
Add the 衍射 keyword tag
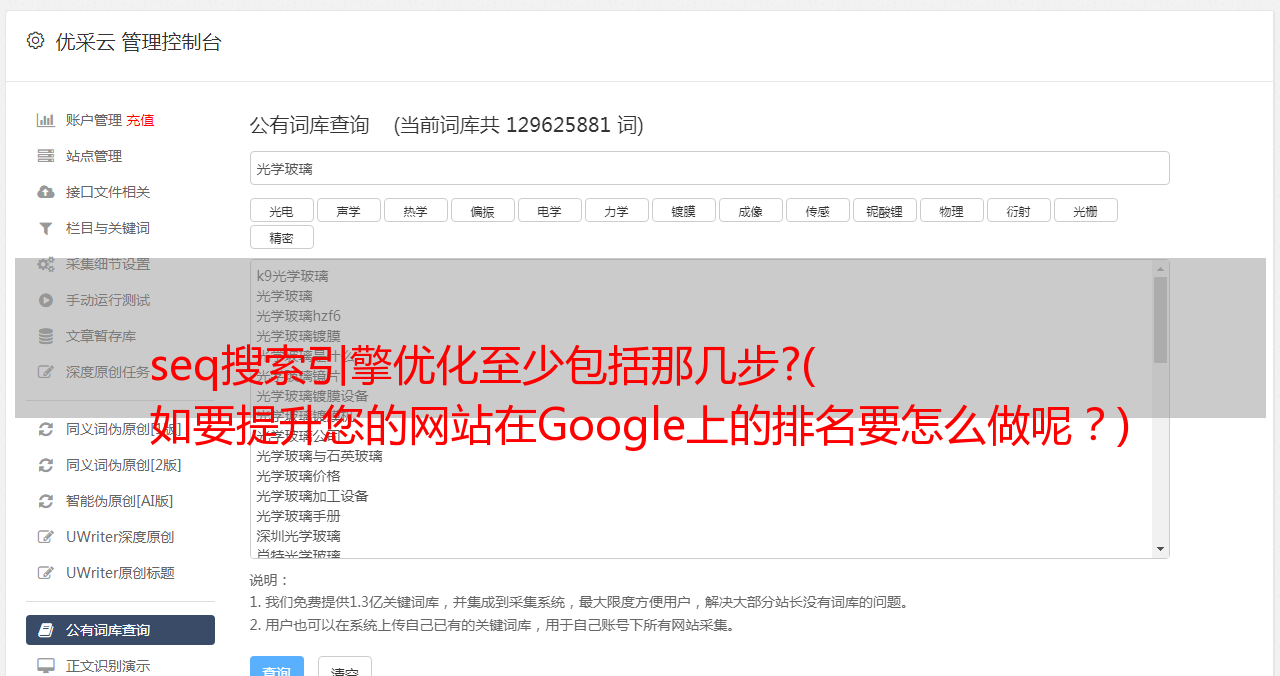pyautogui.click(x=1018, y=210)
